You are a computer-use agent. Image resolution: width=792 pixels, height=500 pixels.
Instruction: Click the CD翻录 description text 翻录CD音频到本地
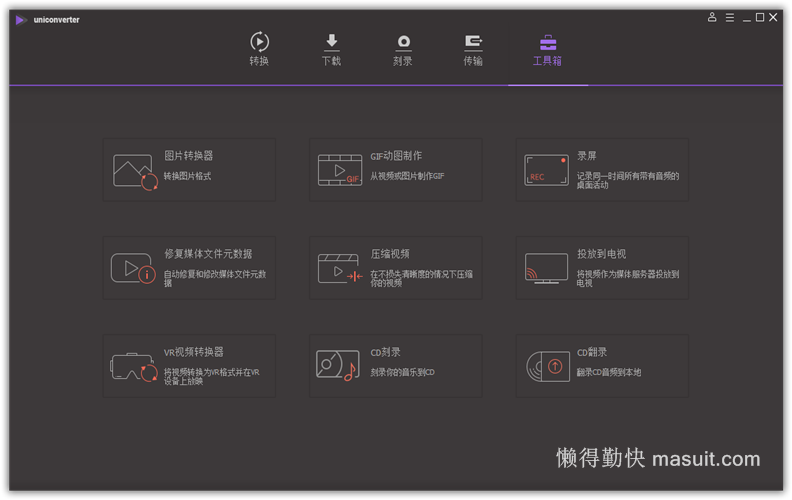pos(609,373)
